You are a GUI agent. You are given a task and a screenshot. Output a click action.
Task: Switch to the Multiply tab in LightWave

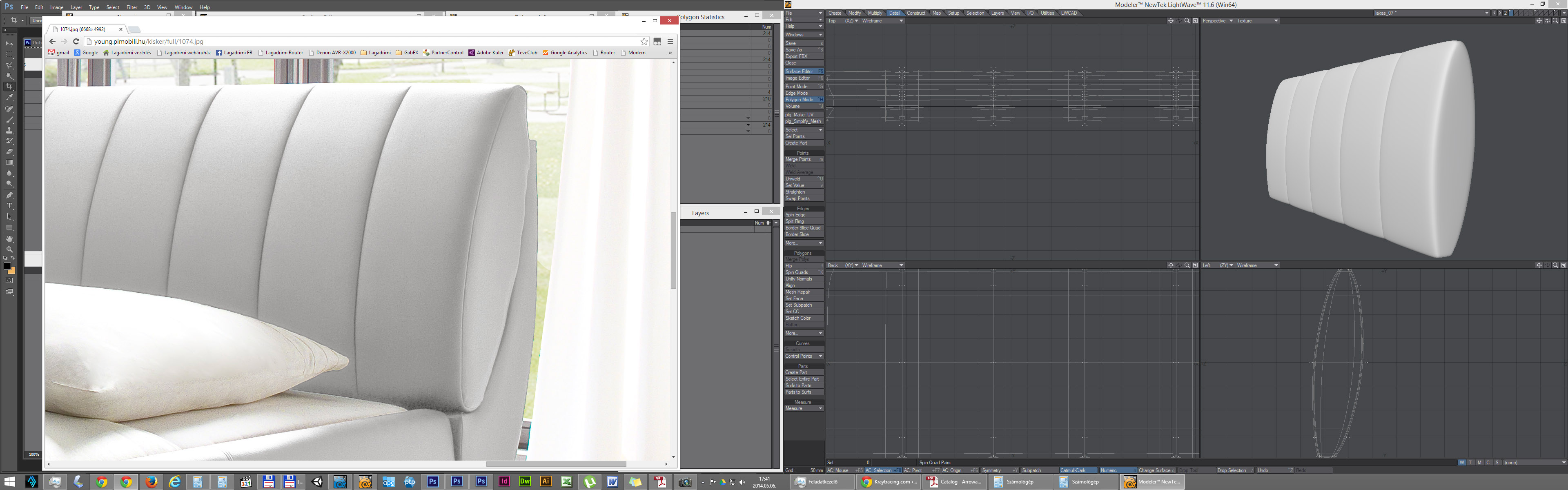click(875, 13)
